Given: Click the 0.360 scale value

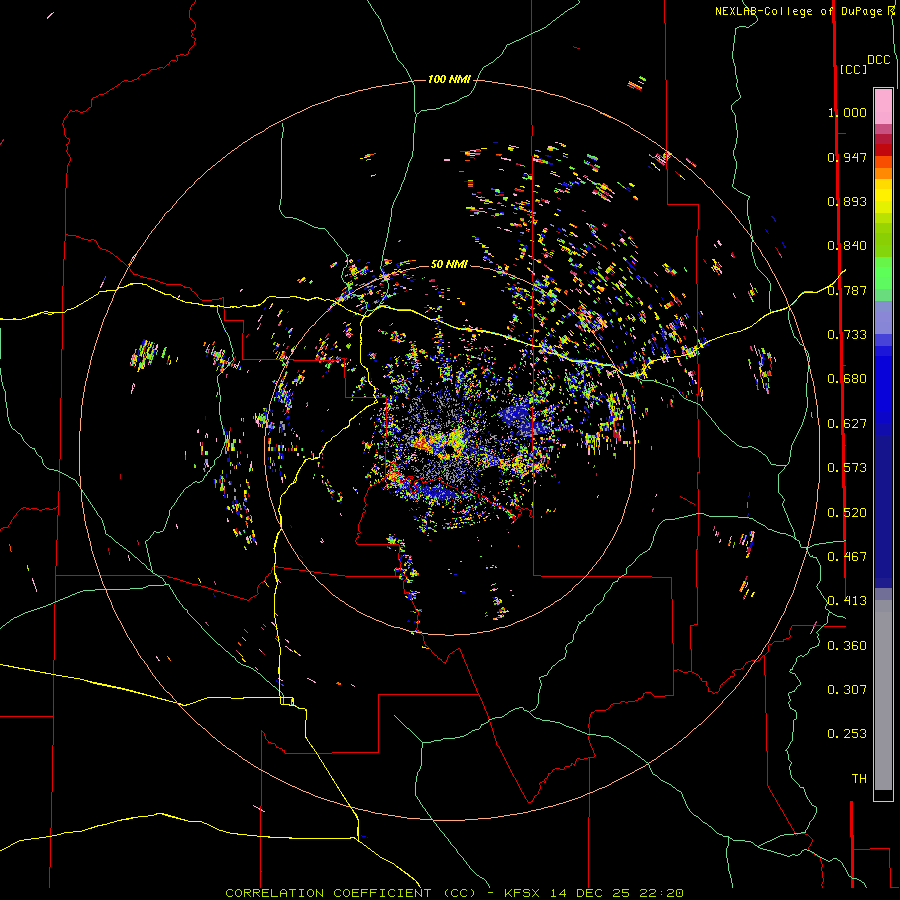Looking at the screenshot, I should tap(847, 646).
